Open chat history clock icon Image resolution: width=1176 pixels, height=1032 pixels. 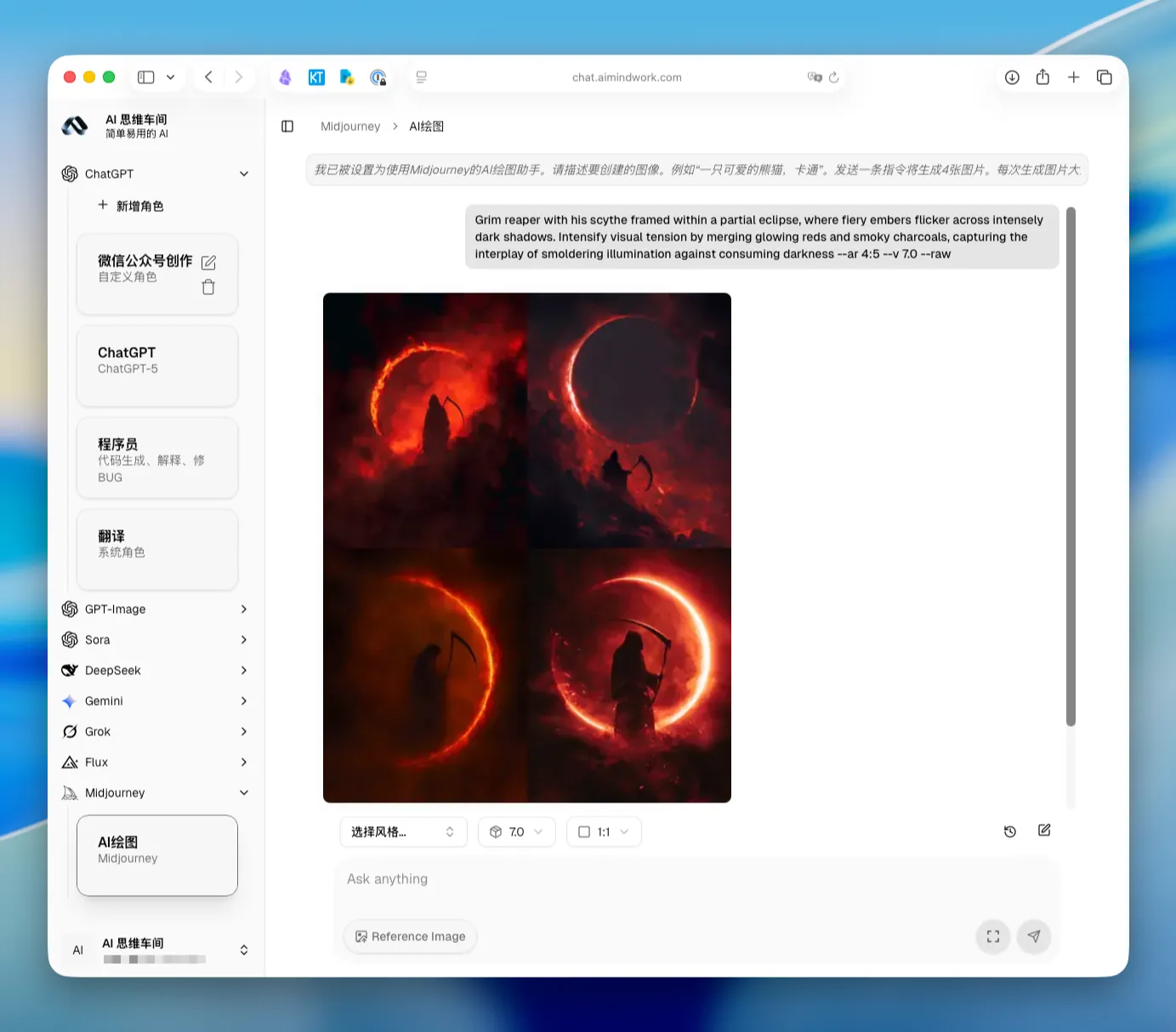pyautogui.click(x=1010, y=831)
